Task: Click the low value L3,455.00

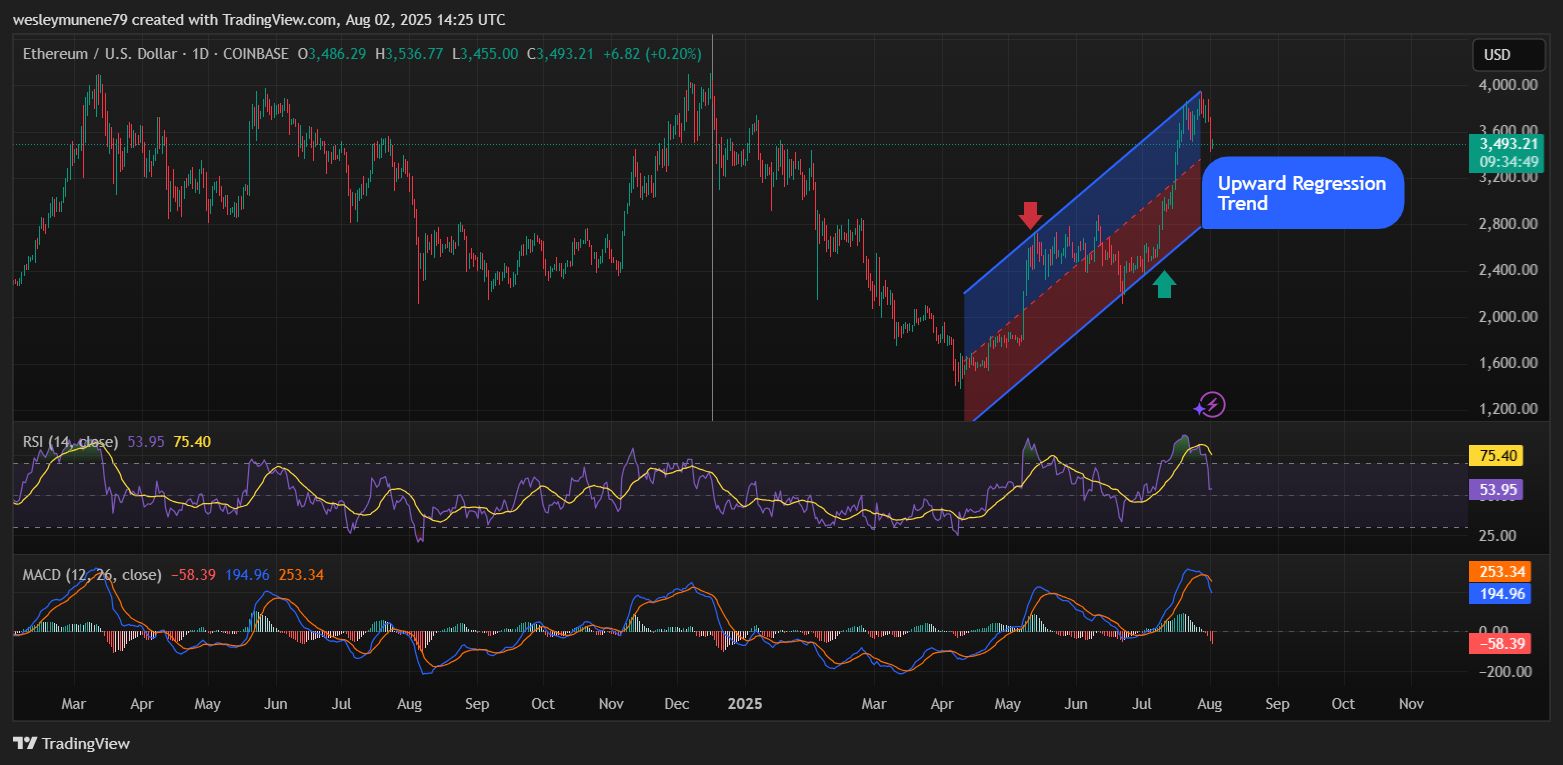Action: click(x=485, y=53)
